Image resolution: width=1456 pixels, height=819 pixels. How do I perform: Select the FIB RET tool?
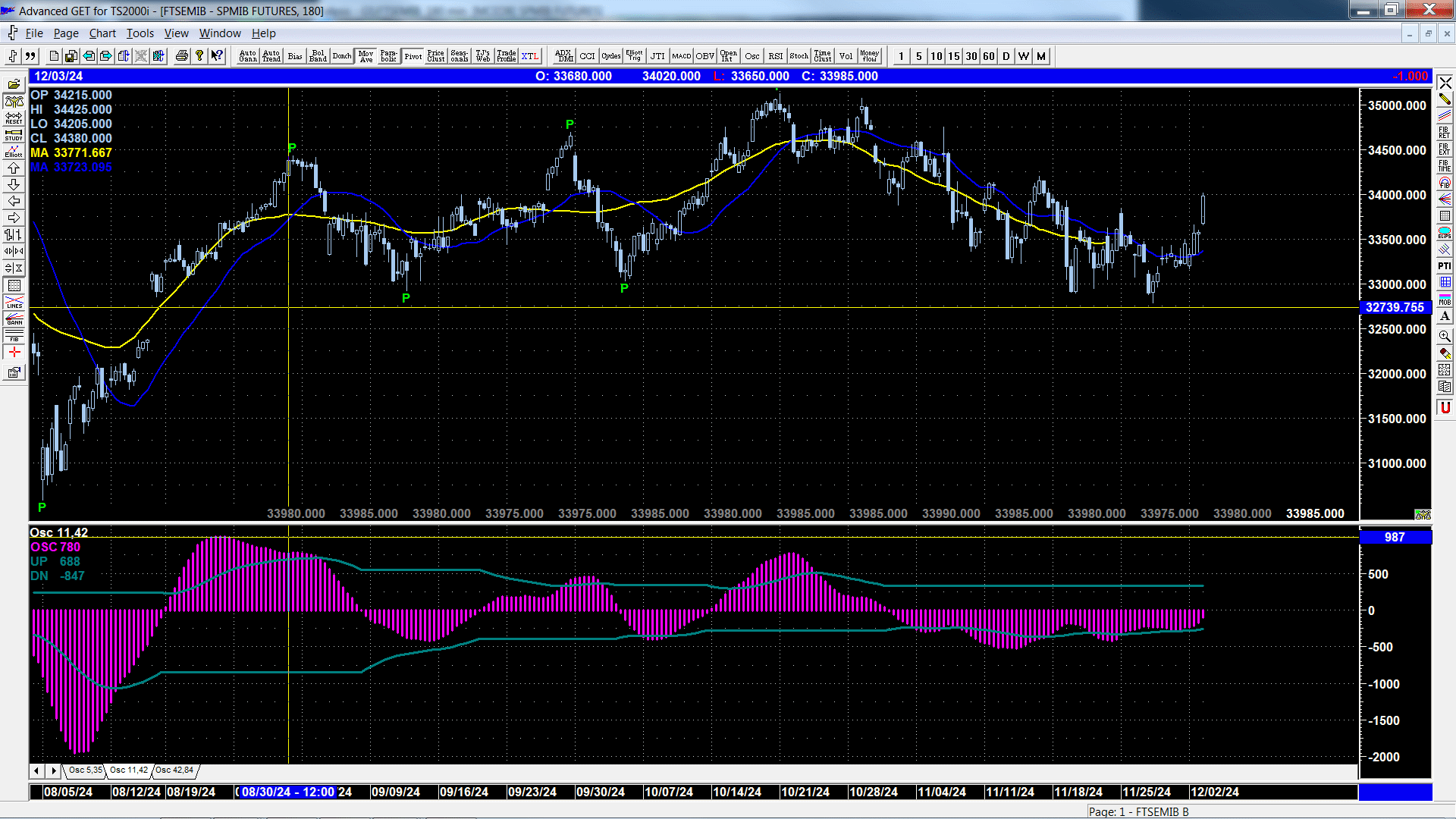click(1445, 133)
